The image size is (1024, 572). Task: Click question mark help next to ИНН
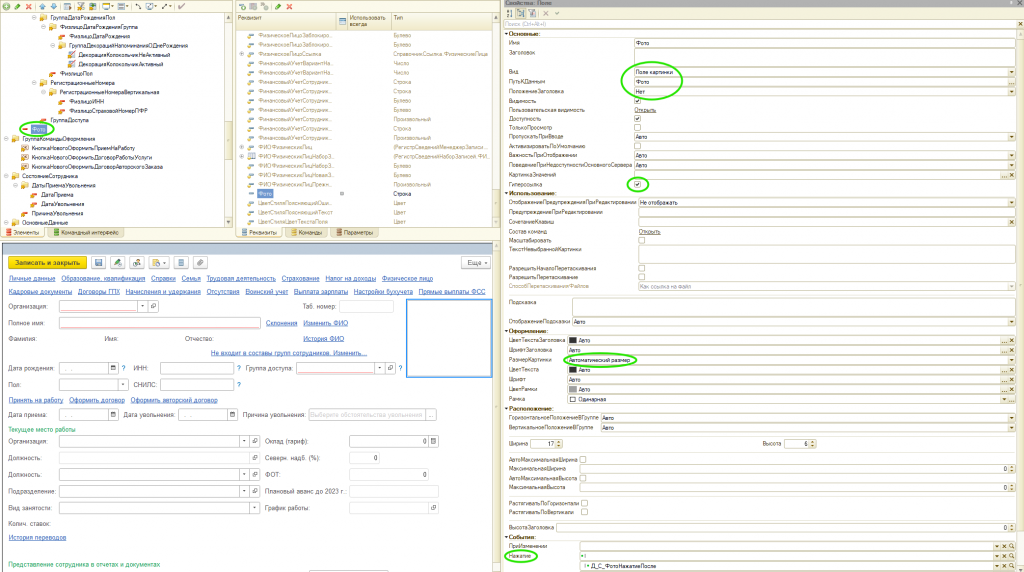(239, 368)
